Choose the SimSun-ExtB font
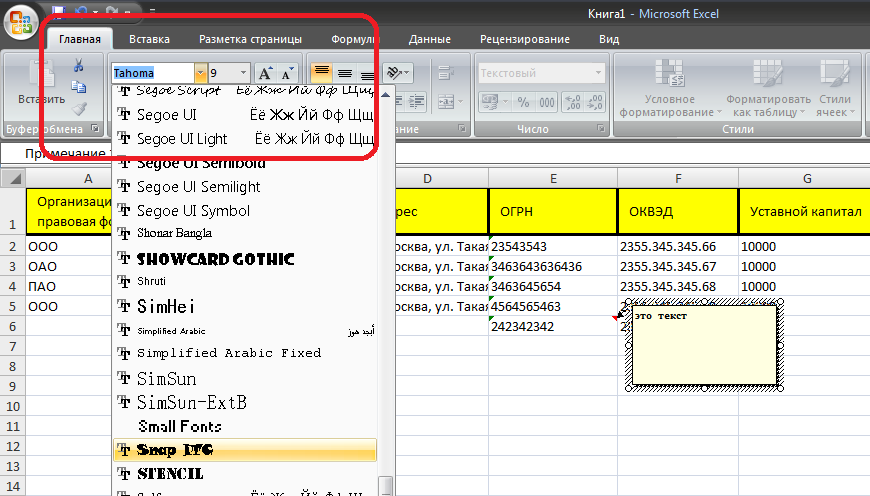Viewport: 870px width, 496px height. pyautogui.click(x=245, y=402)
